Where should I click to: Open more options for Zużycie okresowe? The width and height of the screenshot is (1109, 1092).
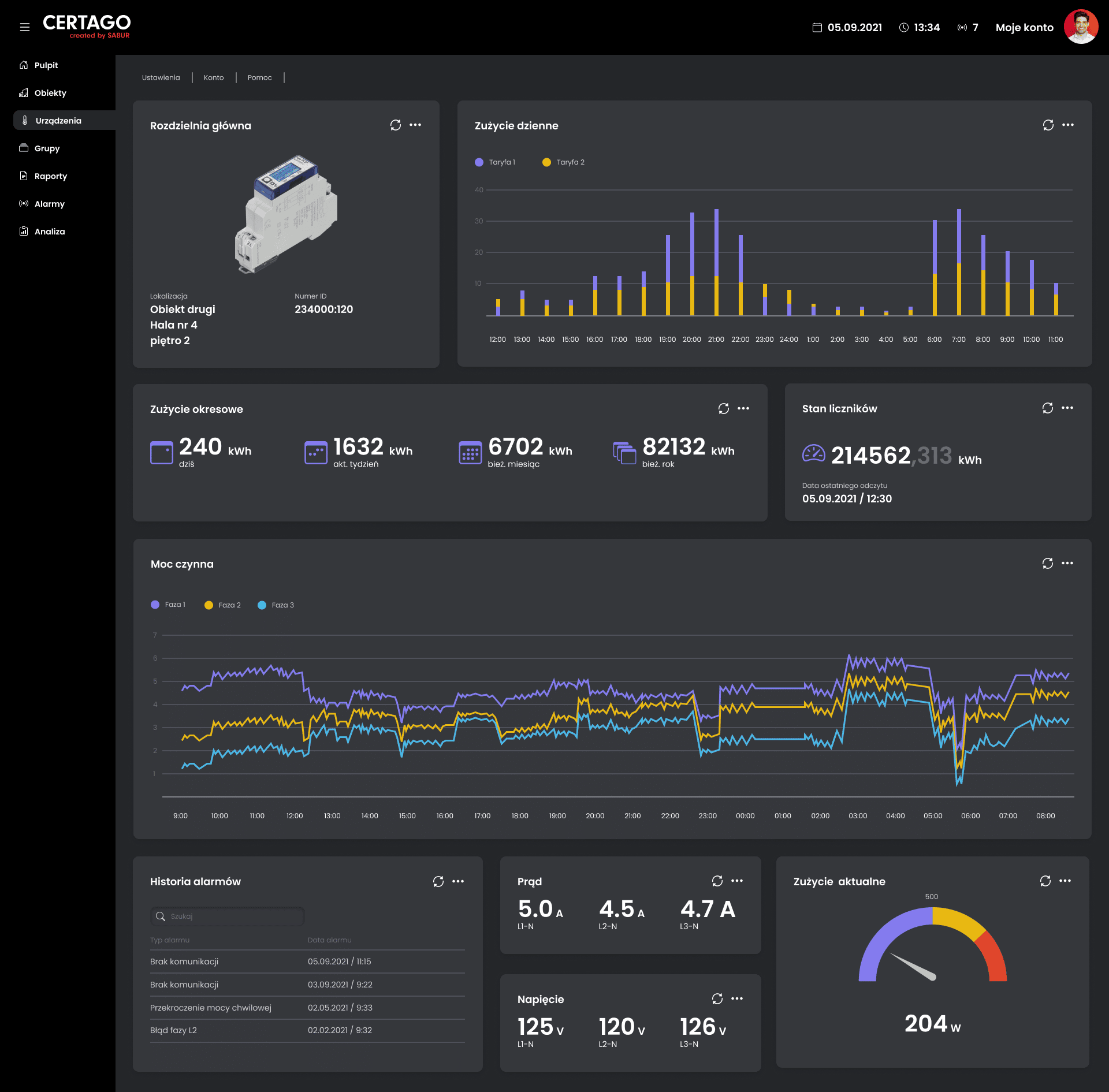point(743,408)
